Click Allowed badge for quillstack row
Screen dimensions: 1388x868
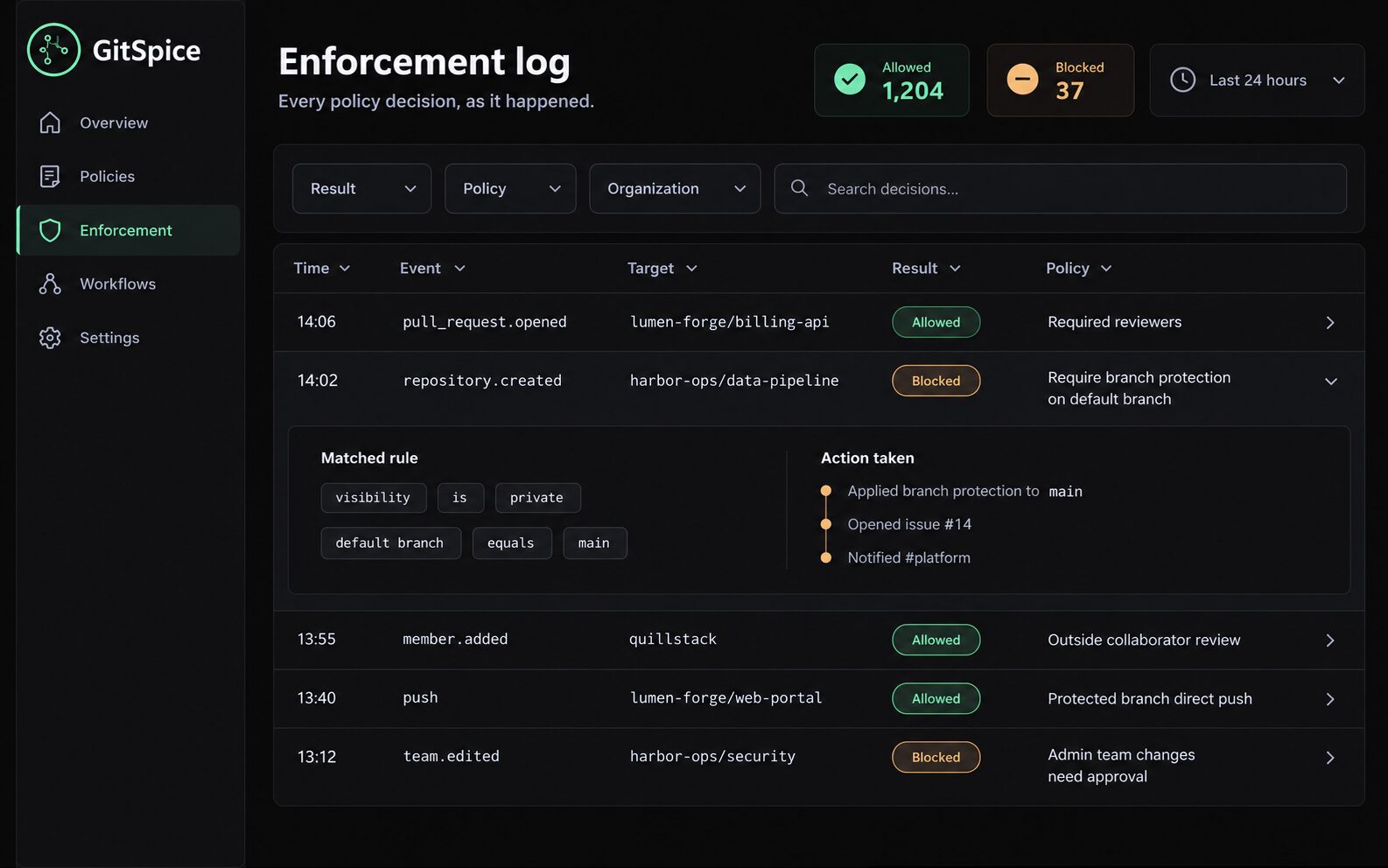tap(936, 640)
